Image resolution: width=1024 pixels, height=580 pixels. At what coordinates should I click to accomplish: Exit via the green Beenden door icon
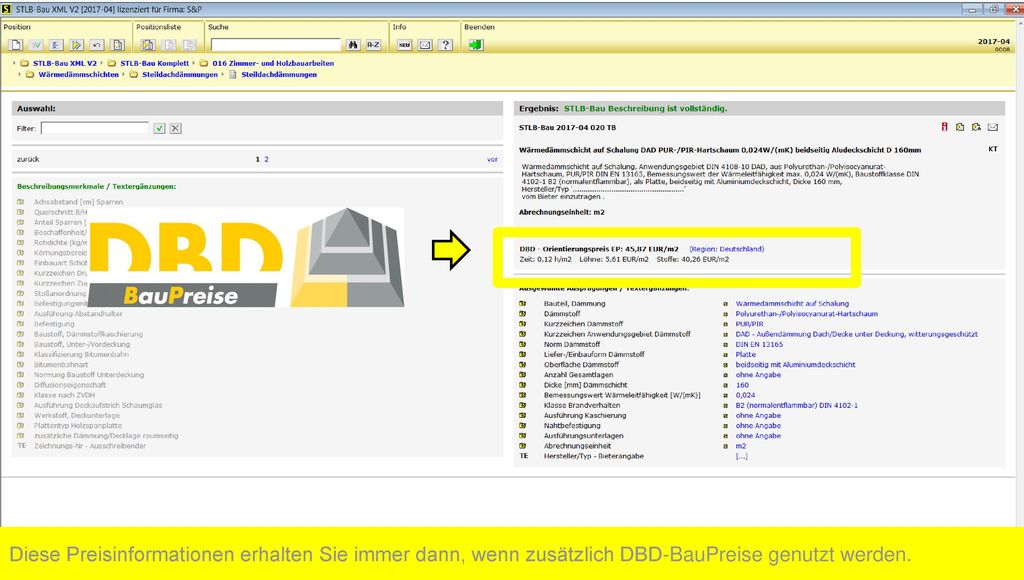click(x=476, y=45)
